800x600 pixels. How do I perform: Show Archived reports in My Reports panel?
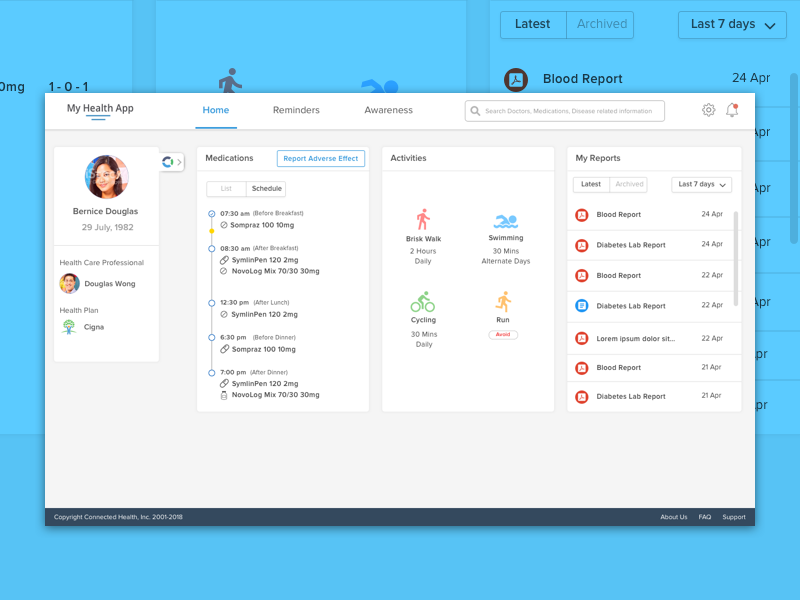pos(629,184)
